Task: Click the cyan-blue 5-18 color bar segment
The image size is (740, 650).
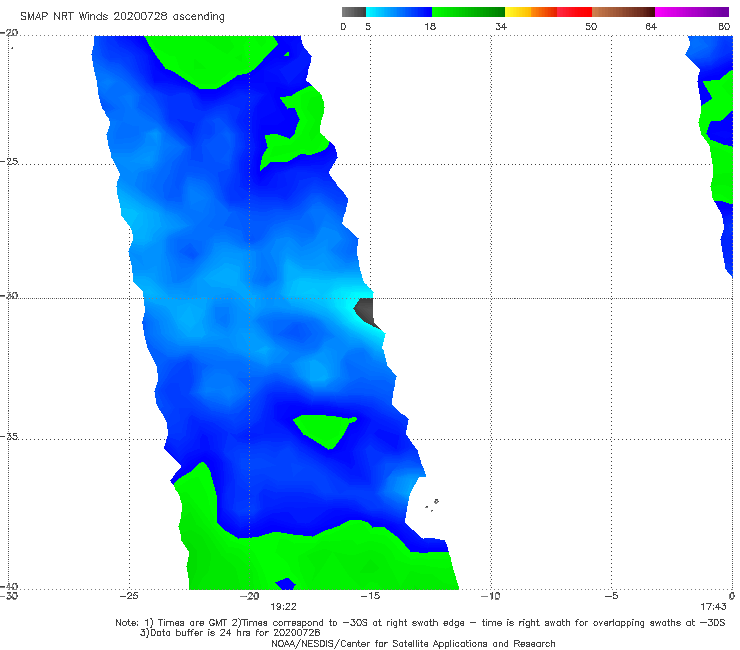Action: click(x=399, y=12)
